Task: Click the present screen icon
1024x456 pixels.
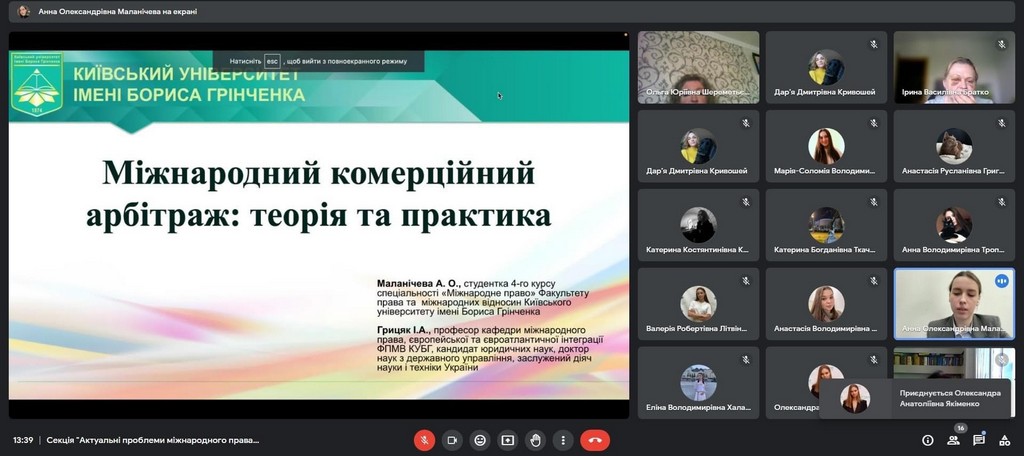Action: (x=508, y=440)
